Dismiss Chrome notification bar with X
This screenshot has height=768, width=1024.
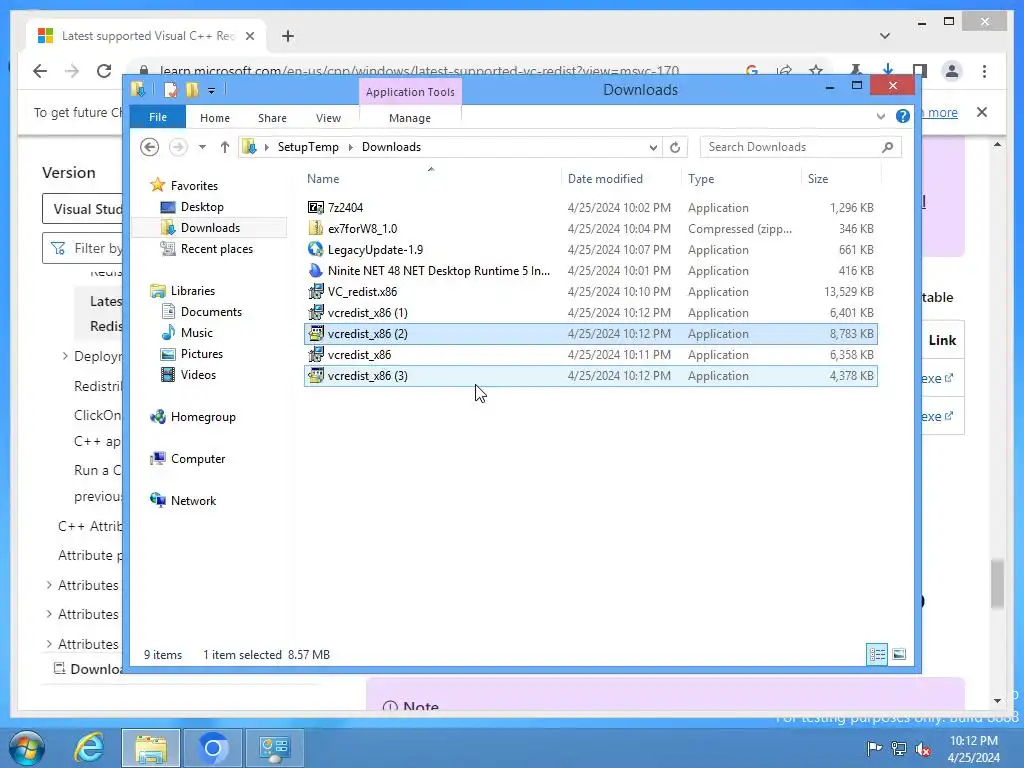(982, 112)
